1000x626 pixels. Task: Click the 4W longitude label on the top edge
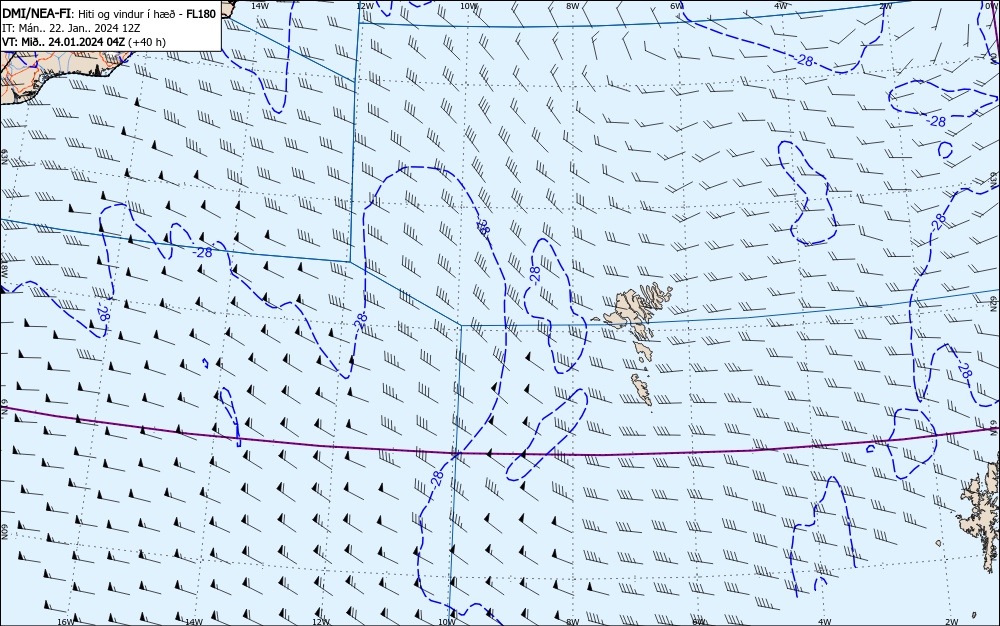[781, 5]
